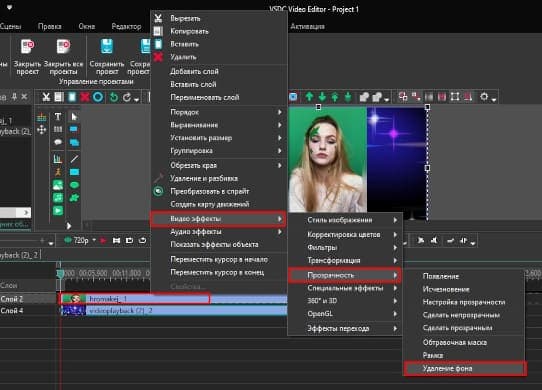
Task: Click the grey redo arrow icon
Action: 127,98
